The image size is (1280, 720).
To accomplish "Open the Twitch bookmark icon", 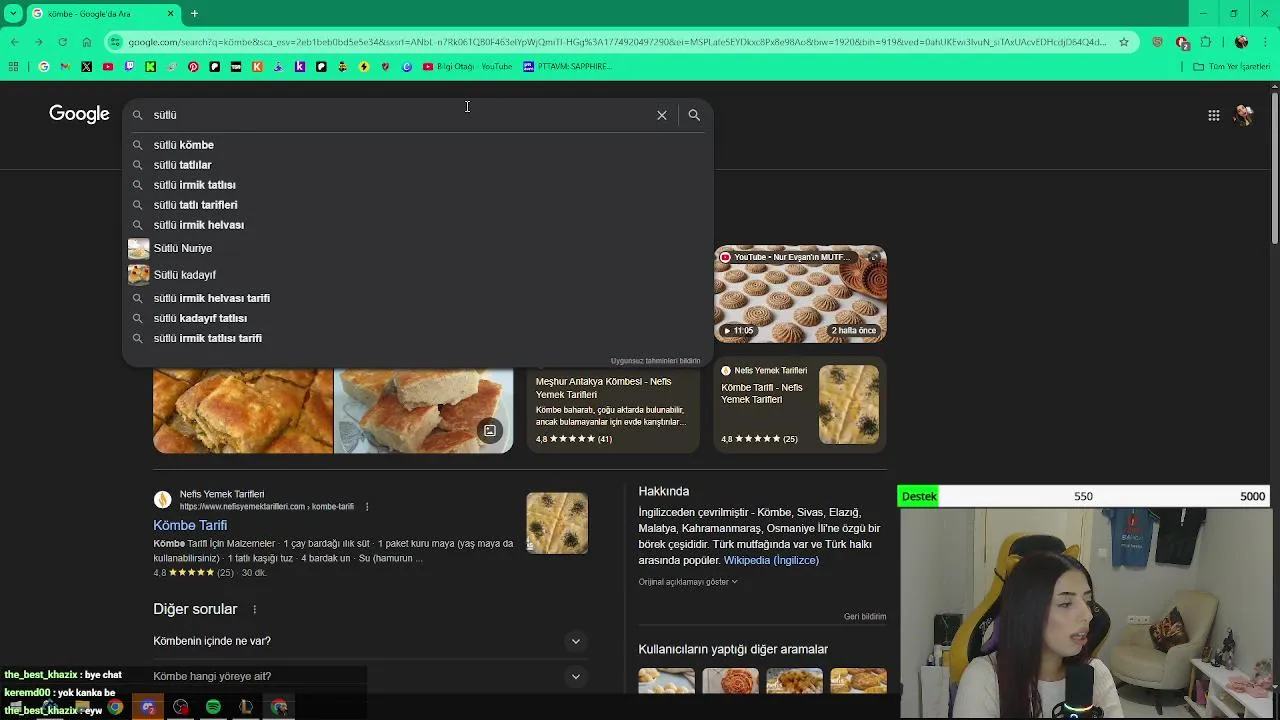I will pos(129,67).
